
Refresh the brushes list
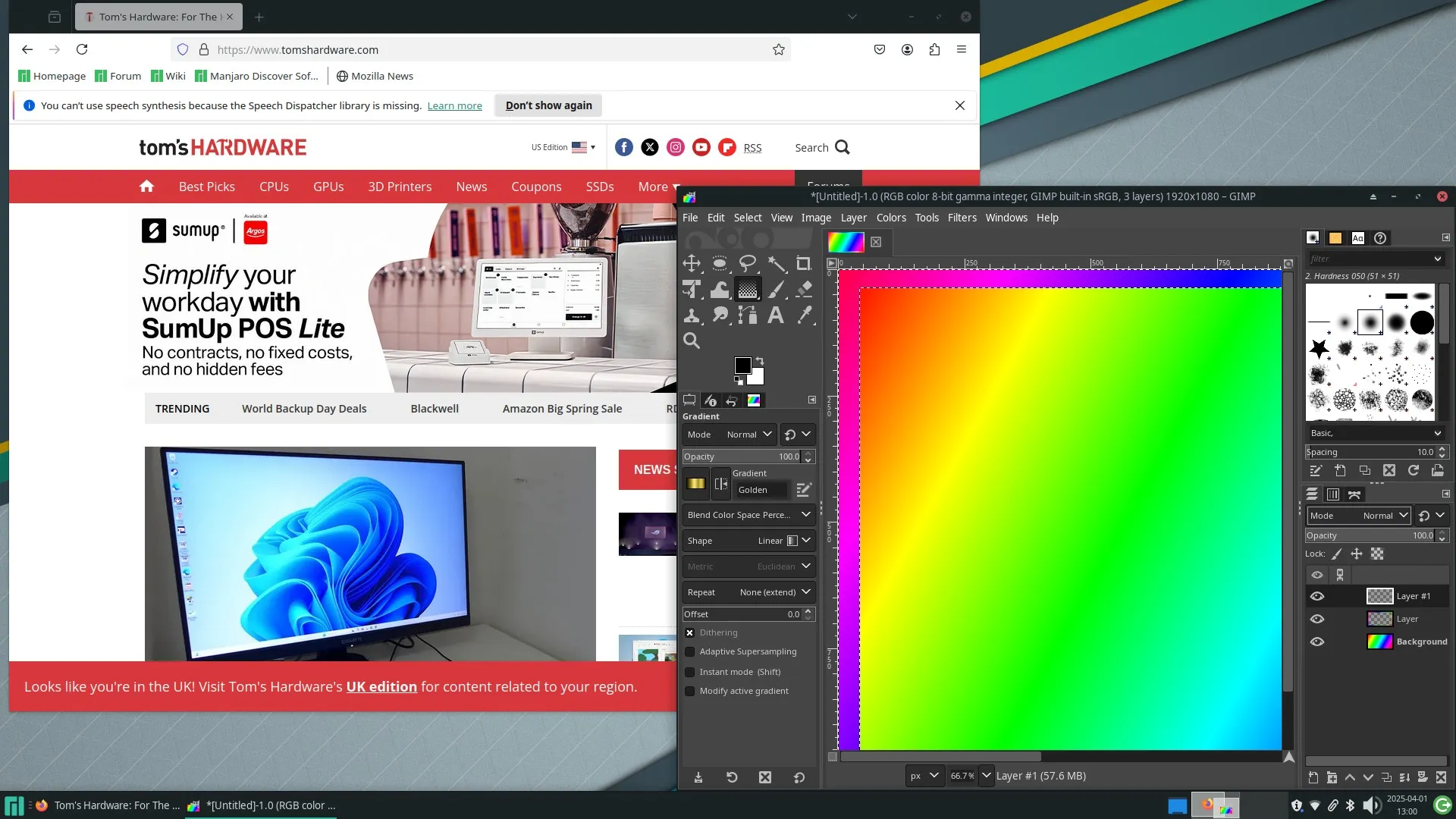1414,471
